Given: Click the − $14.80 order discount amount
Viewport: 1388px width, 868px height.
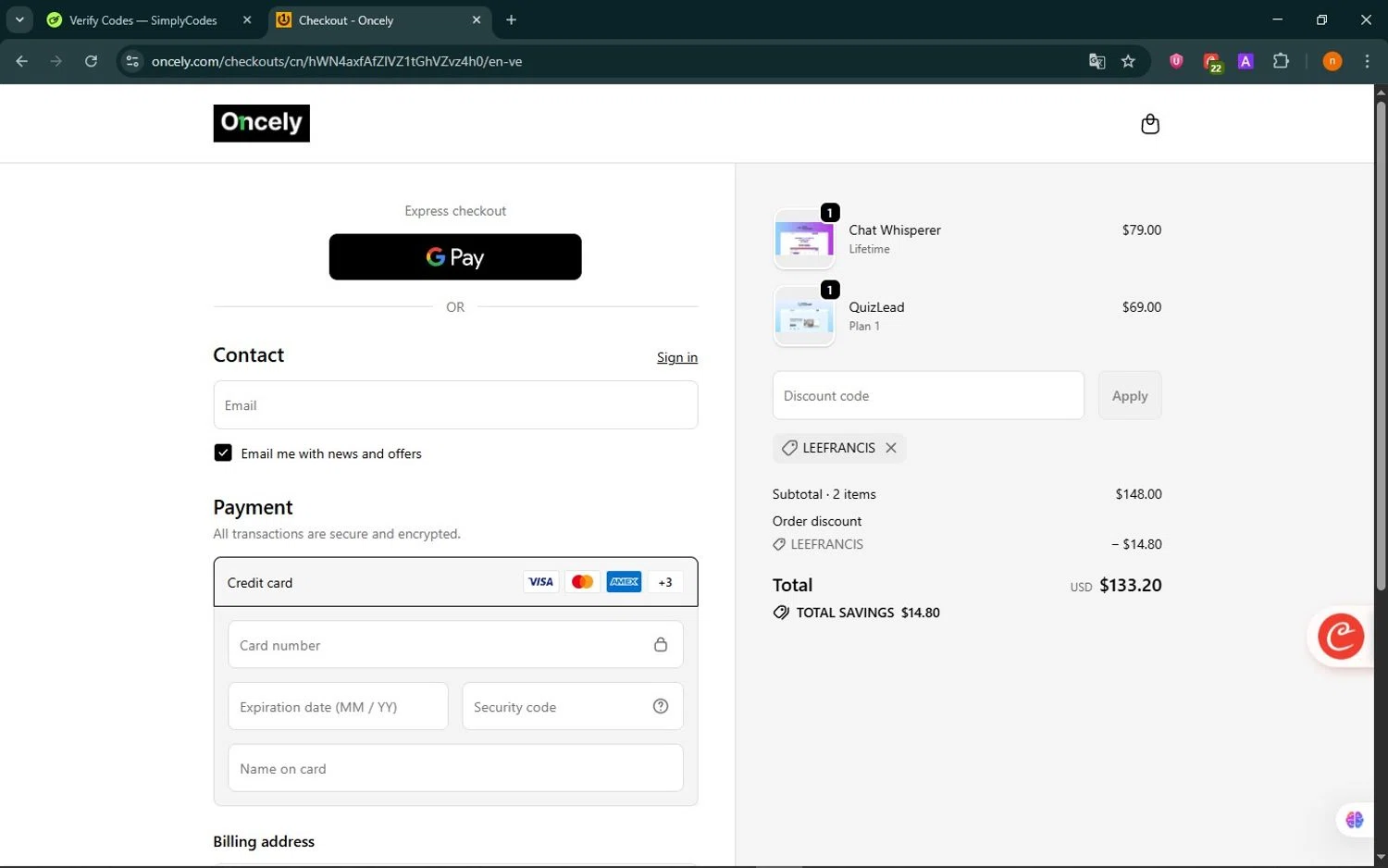Looking at the screenshot, I should tap(1136, 544).
